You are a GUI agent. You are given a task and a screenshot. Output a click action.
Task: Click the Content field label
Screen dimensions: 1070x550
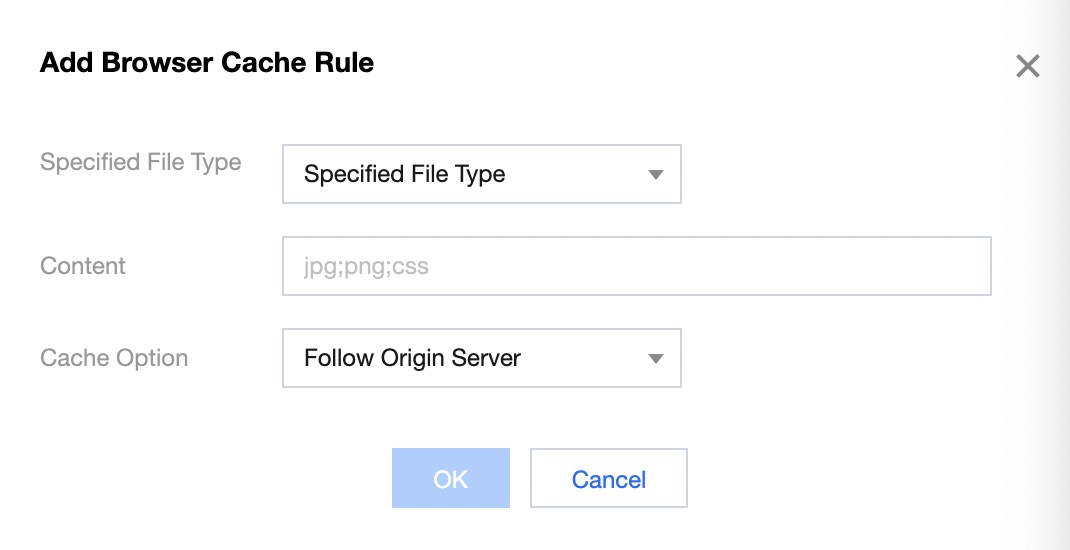83,266
